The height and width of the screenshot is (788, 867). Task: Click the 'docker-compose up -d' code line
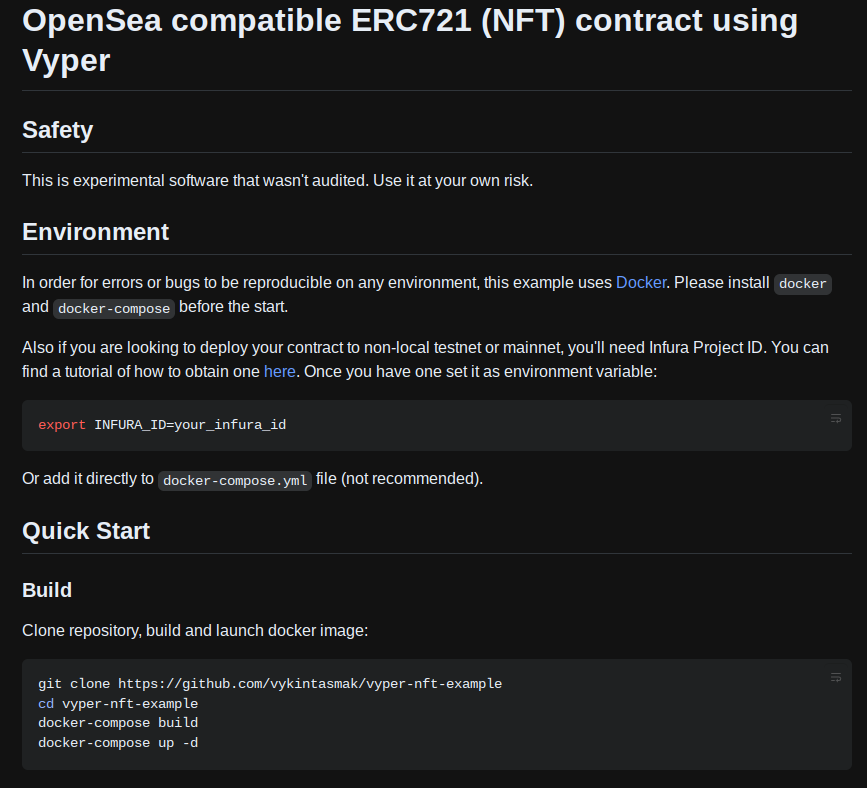118,743
